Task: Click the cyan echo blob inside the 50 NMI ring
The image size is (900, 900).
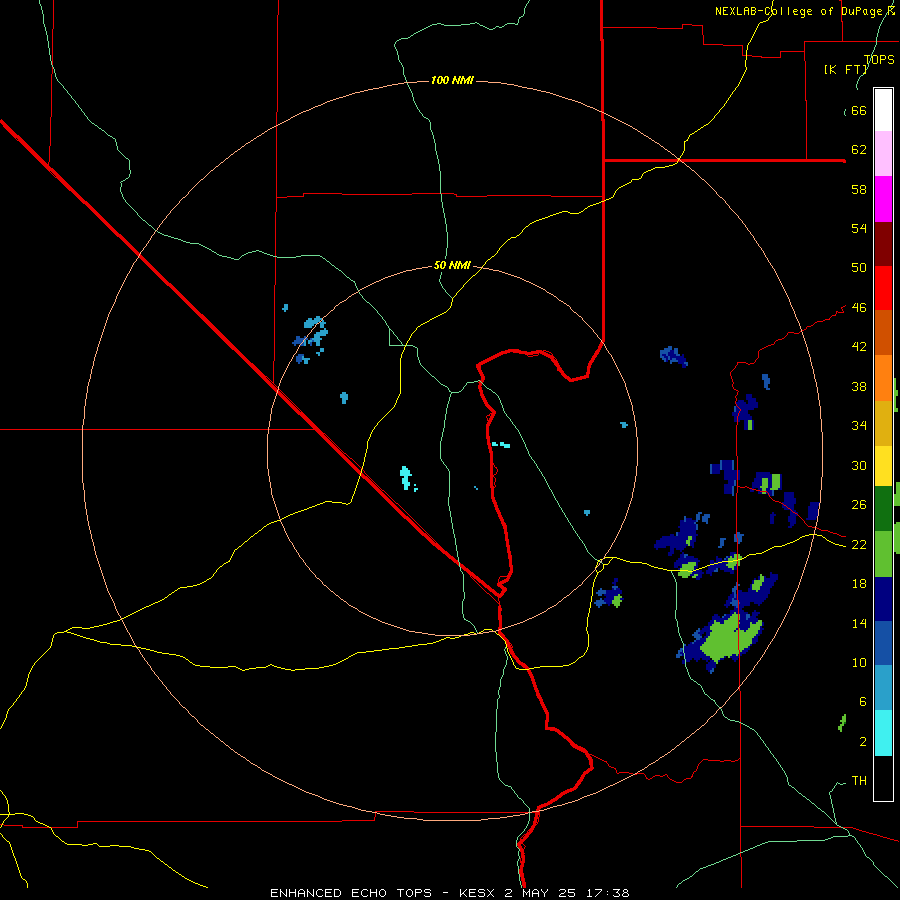Action: (x=406, y=478)
